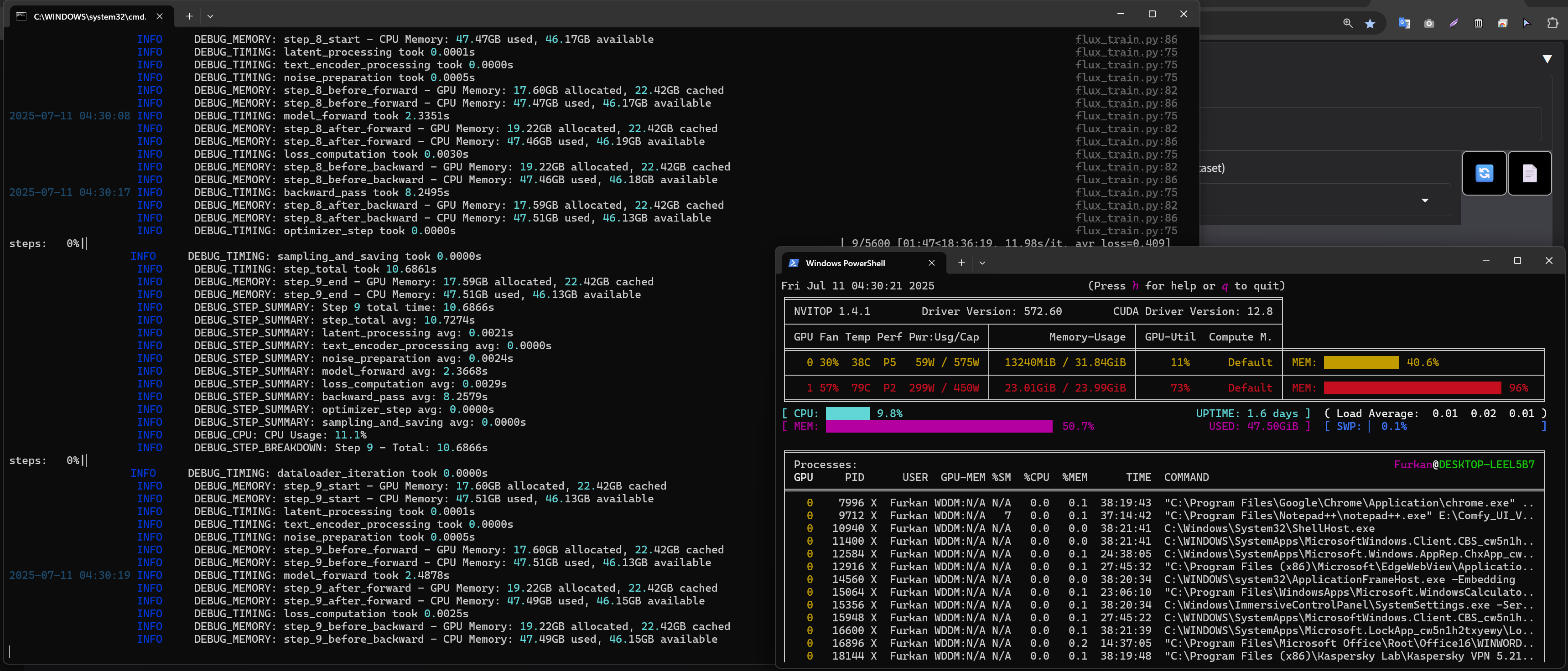Open the cmd new-tab dropdown chevron

(x=210, y=16)
